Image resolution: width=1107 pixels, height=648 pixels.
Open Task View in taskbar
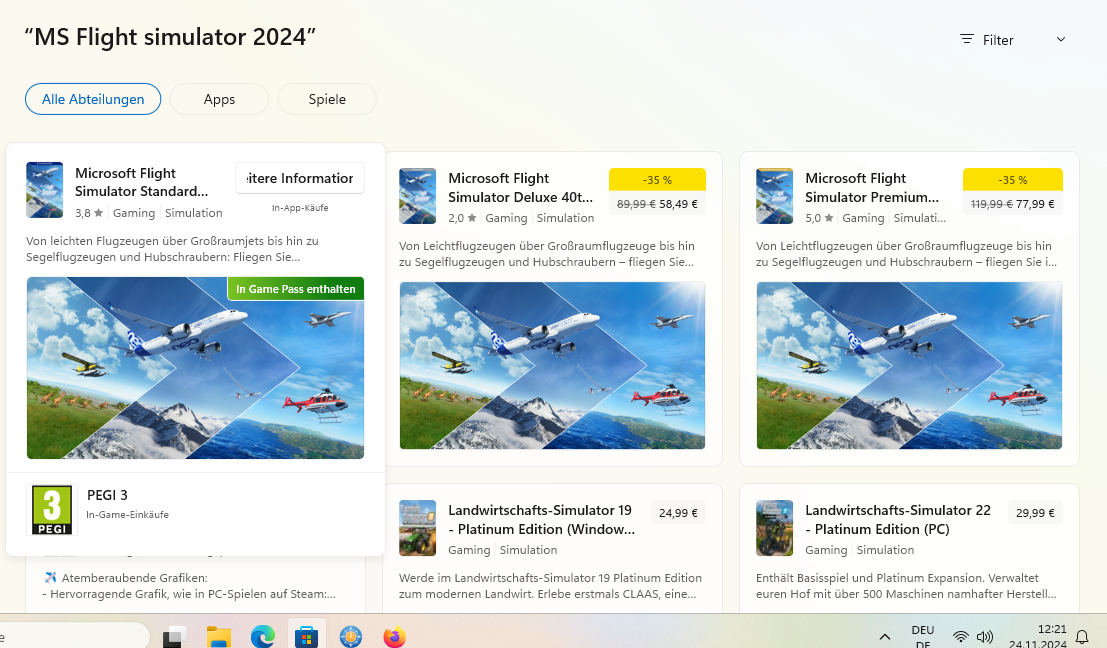tap(174, 637)
